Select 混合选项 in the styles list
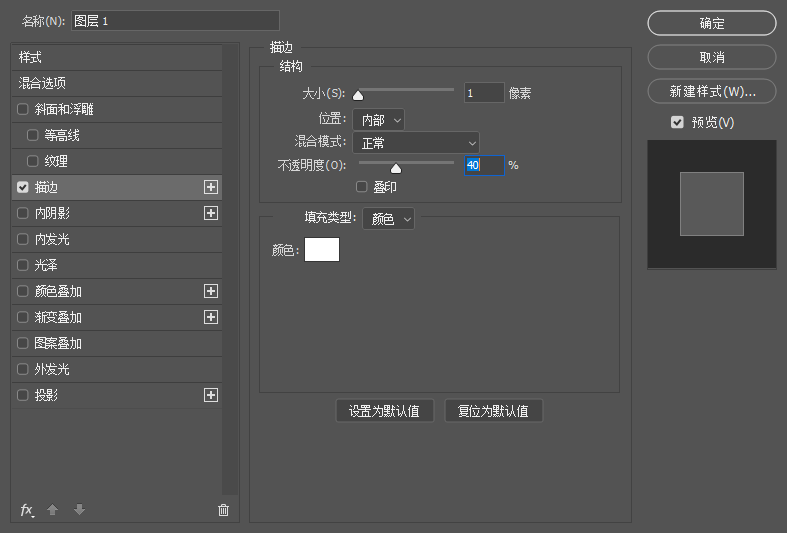The height and width of the screenshot is (533, 787). 116,83
